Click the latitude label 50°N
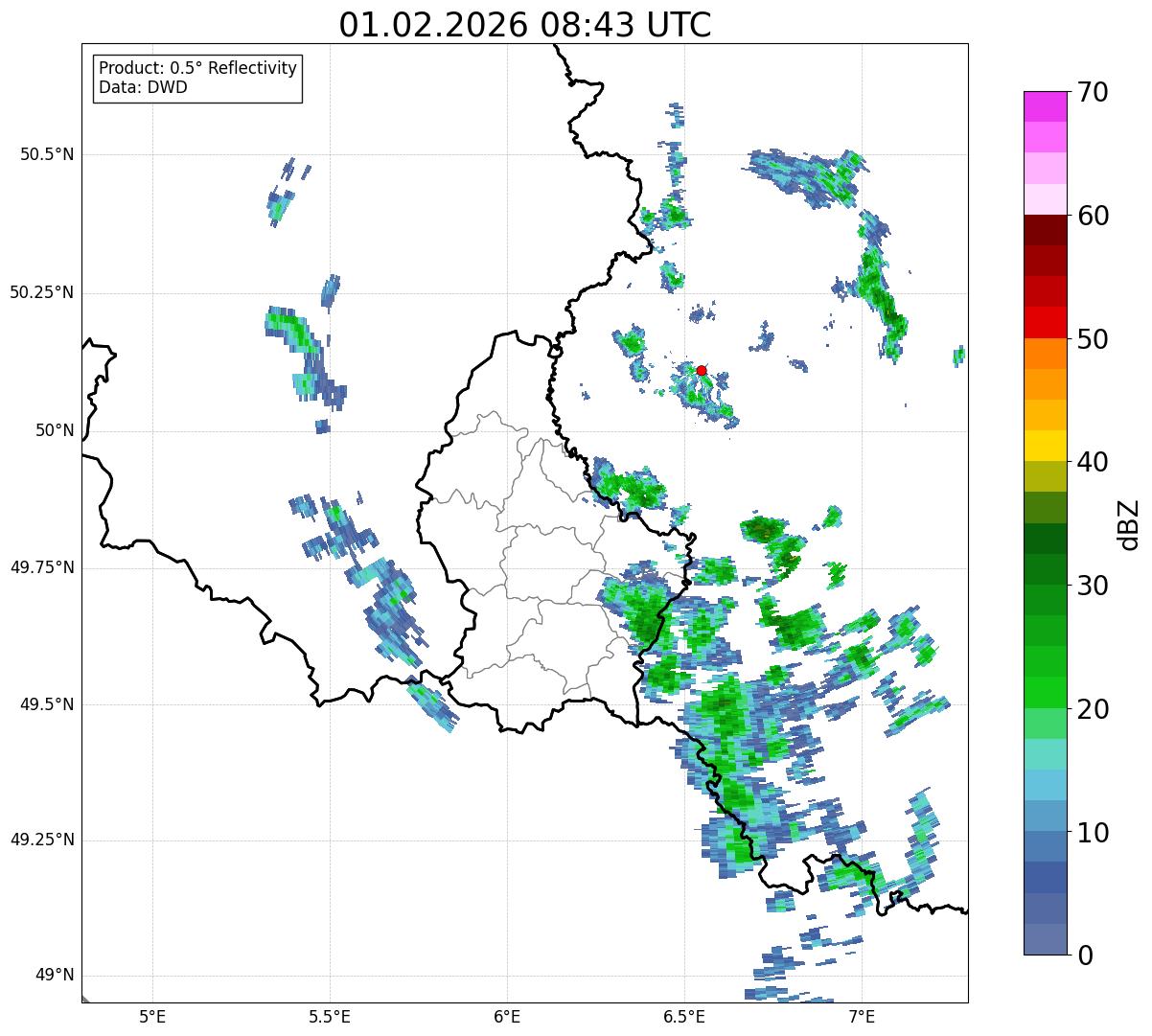 (x=55, y=430)
